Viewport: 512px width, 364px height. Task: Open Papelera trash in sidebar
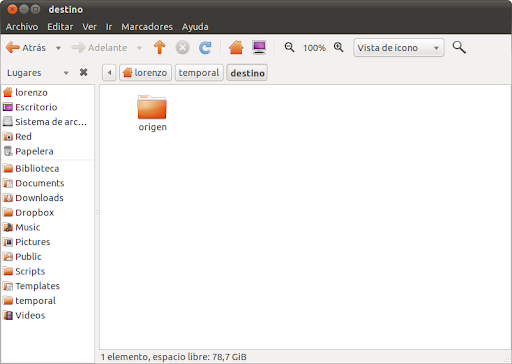pos(48,151)
